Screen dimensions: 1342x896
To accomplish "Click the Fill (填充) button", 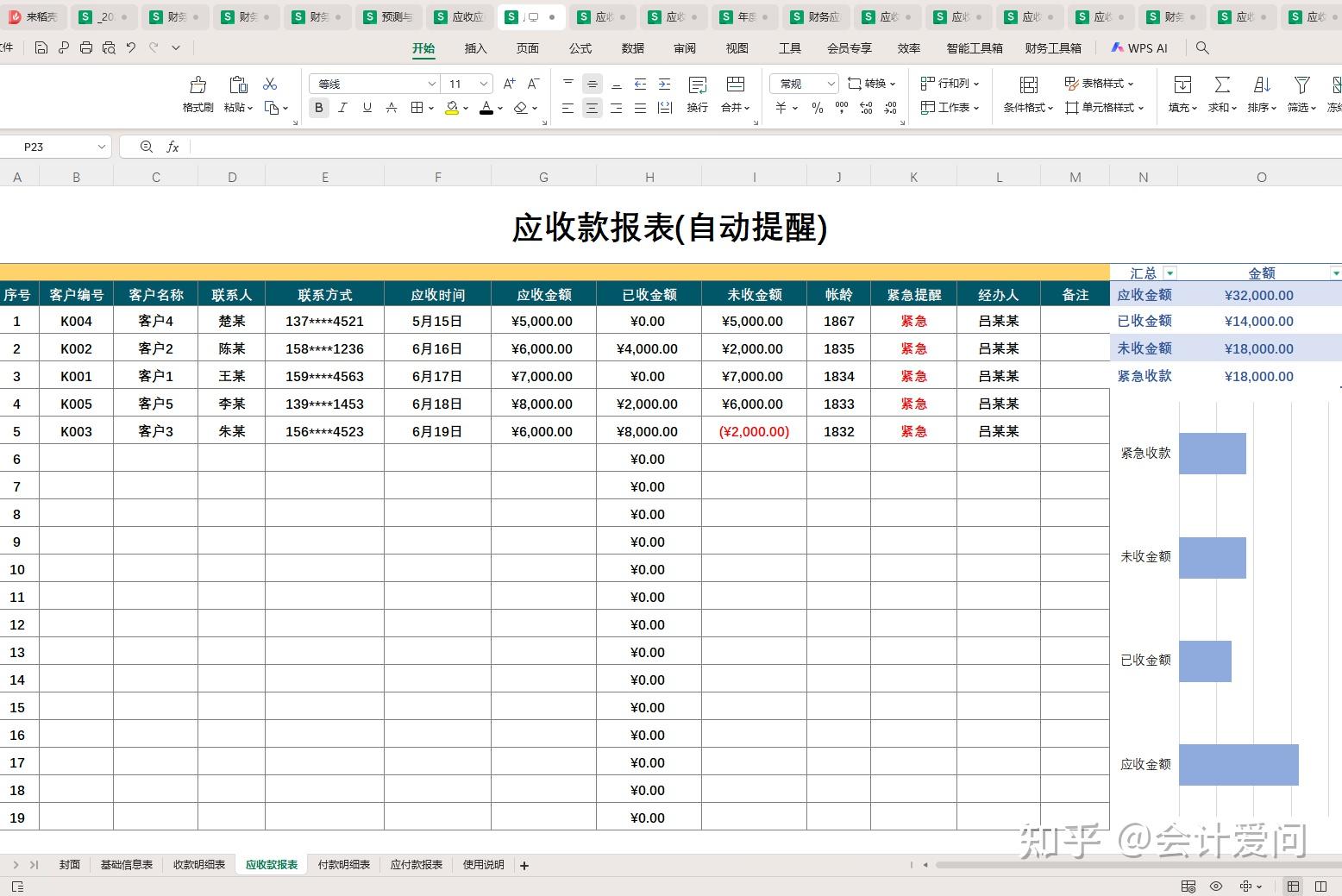I will 1182,95.
